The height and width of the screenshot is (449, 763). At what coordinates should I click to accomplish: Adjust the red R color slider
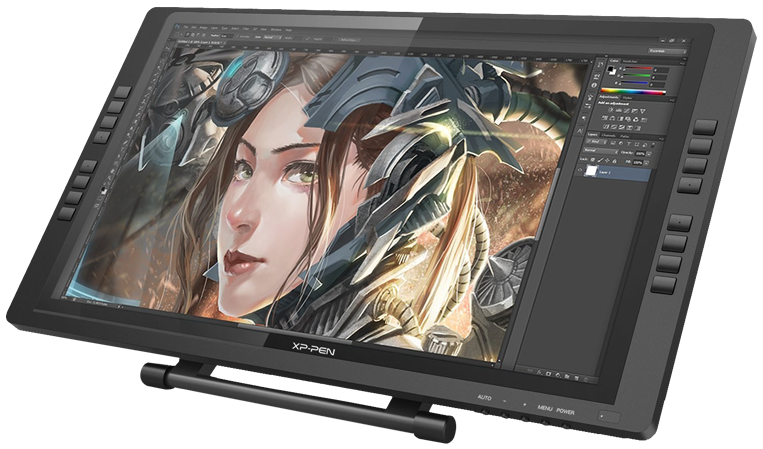(639, 68)
